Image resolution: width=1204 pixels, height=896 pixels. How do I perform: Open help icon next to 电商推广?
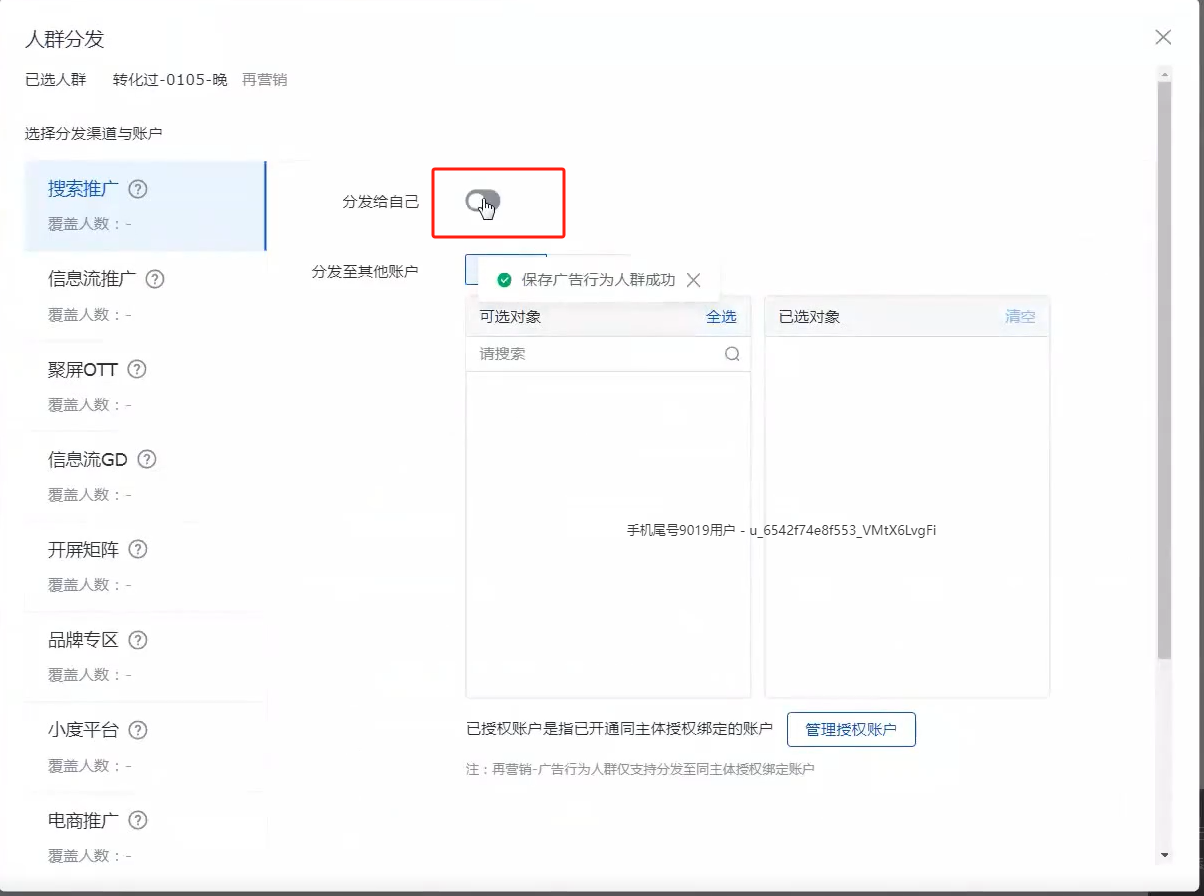tap(139, 820)
